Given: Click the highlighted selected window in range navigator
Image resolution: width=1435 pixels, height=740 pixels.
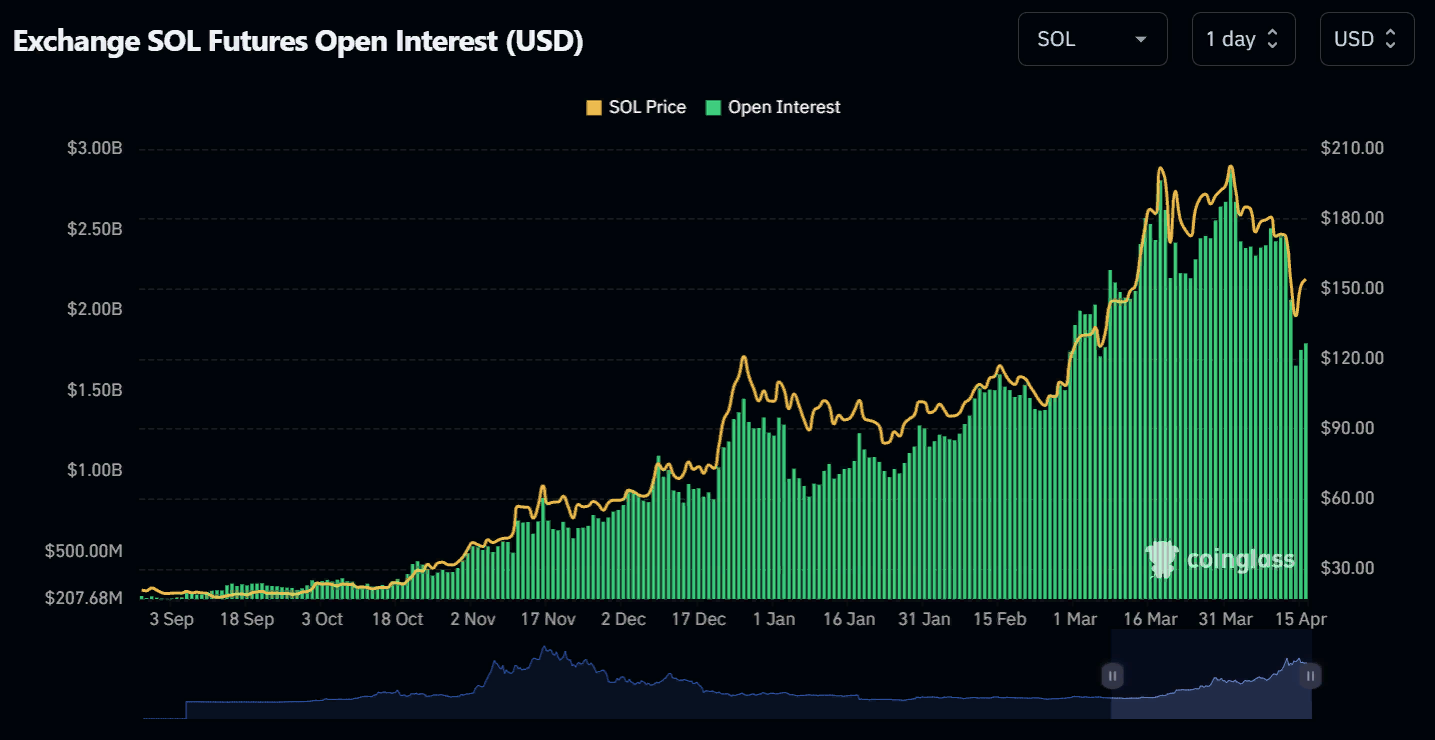Looking at the screenshot, I should tap(1210, 690).
